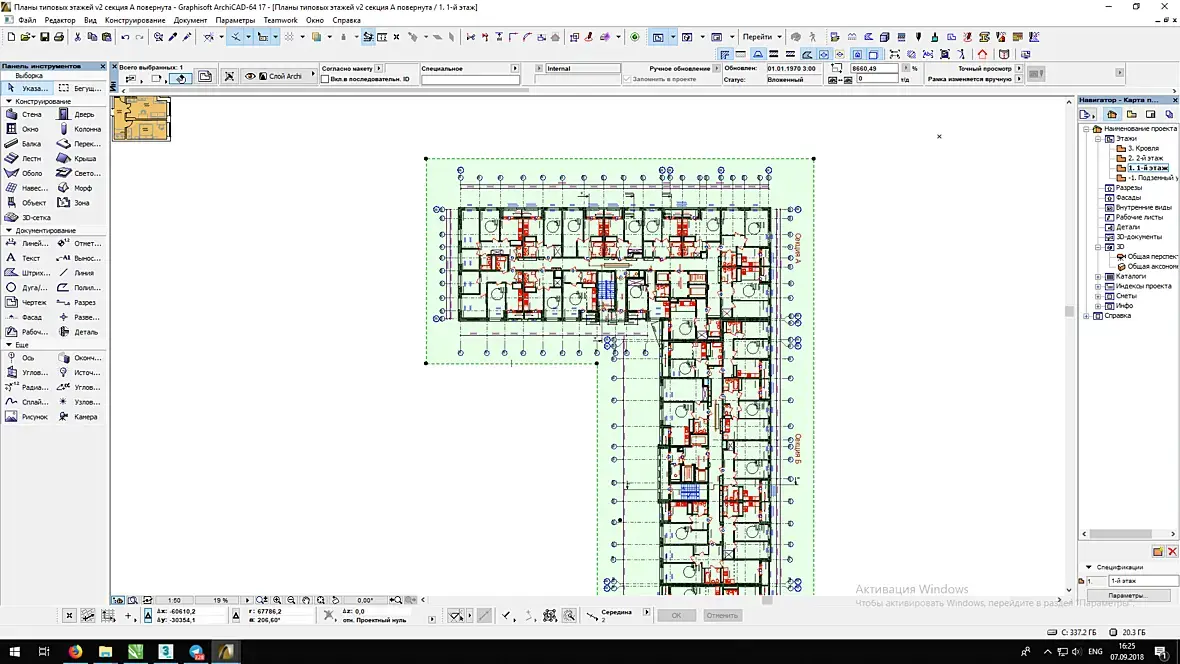Image resolution: width=1180 pixels, height=664 pixels.
Task: Click the red house icon in toolbar
Action: 982,54
